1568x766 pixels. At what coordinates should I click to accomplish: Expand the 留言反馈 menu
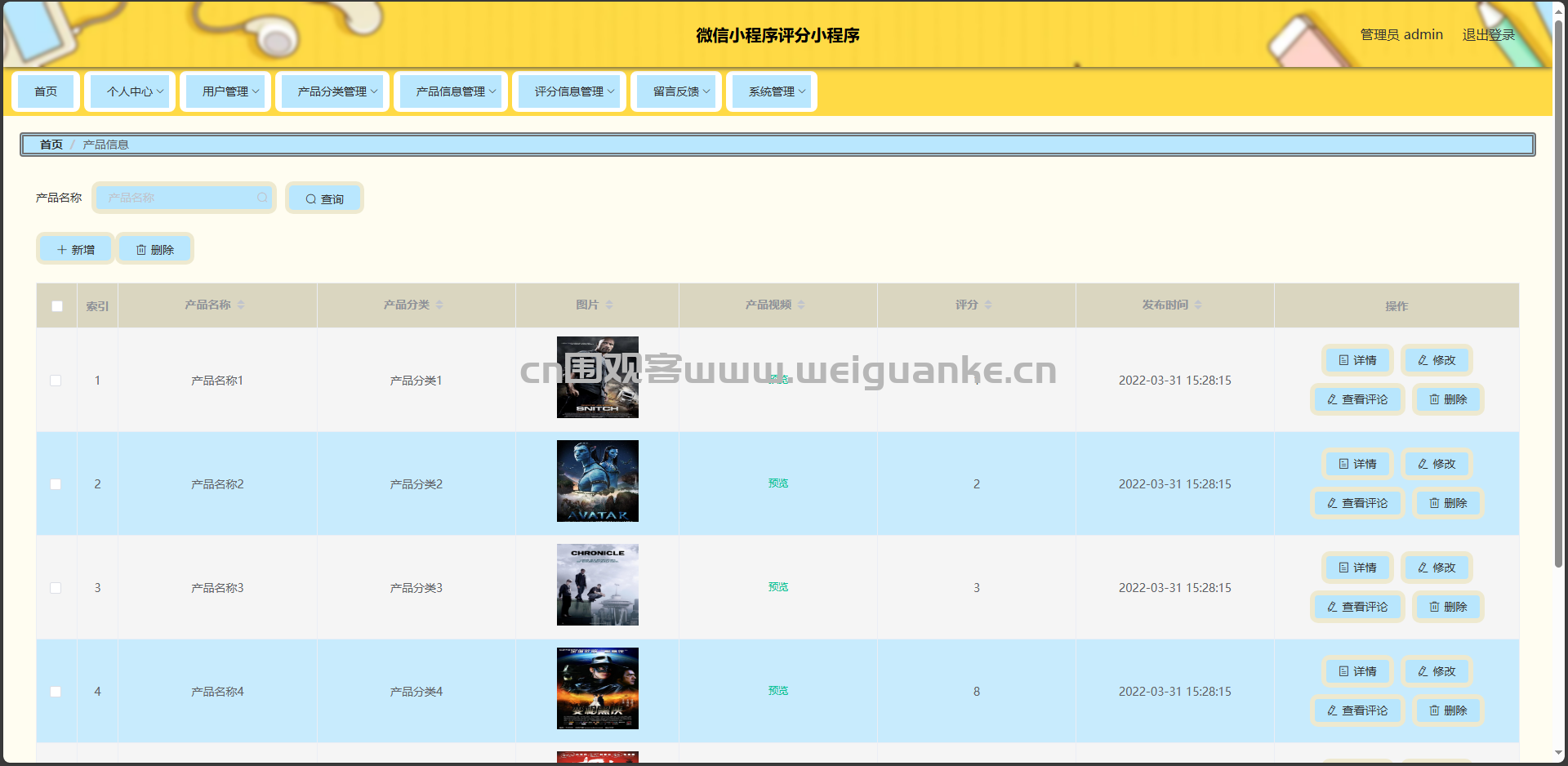point(676,91)
